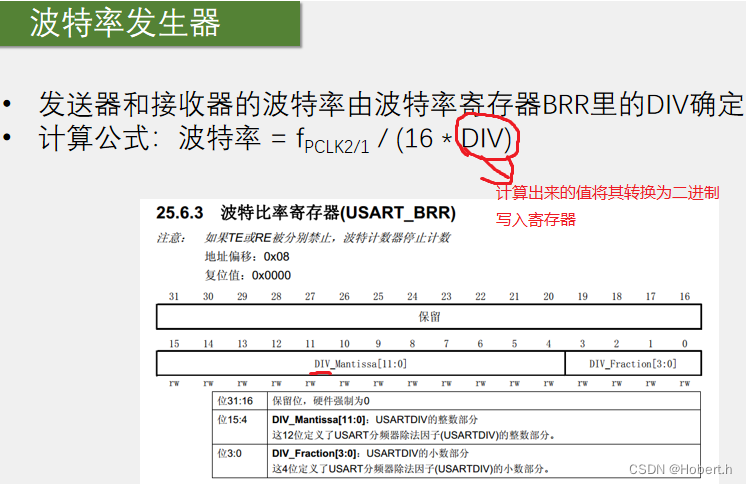747x484 pixels.
Task: Click bit number 16 label
Action: click(x=685, y=296)
